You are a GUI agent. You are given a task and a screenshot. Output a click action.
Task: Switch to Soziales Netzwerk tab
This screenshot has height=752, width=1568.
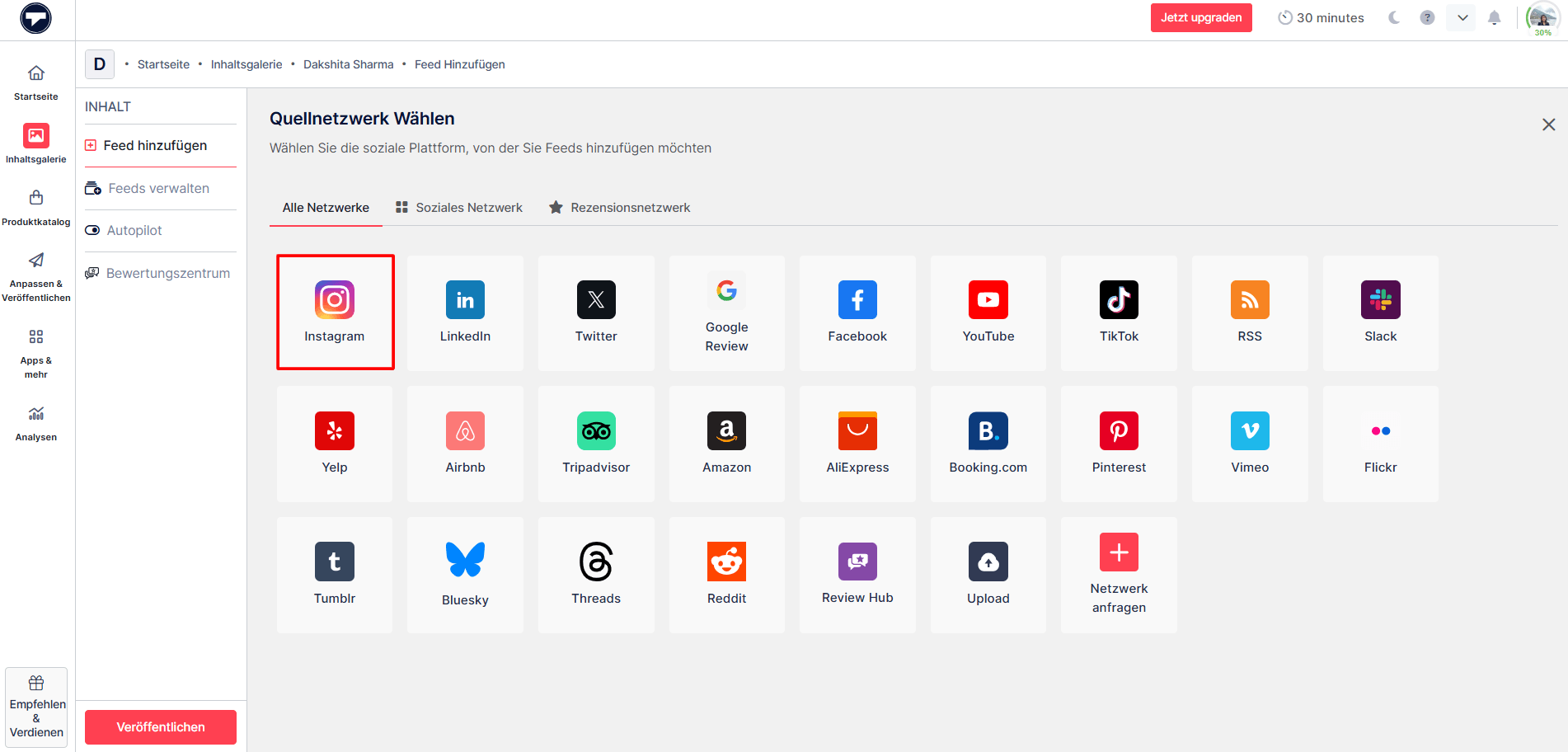point(459,208)
